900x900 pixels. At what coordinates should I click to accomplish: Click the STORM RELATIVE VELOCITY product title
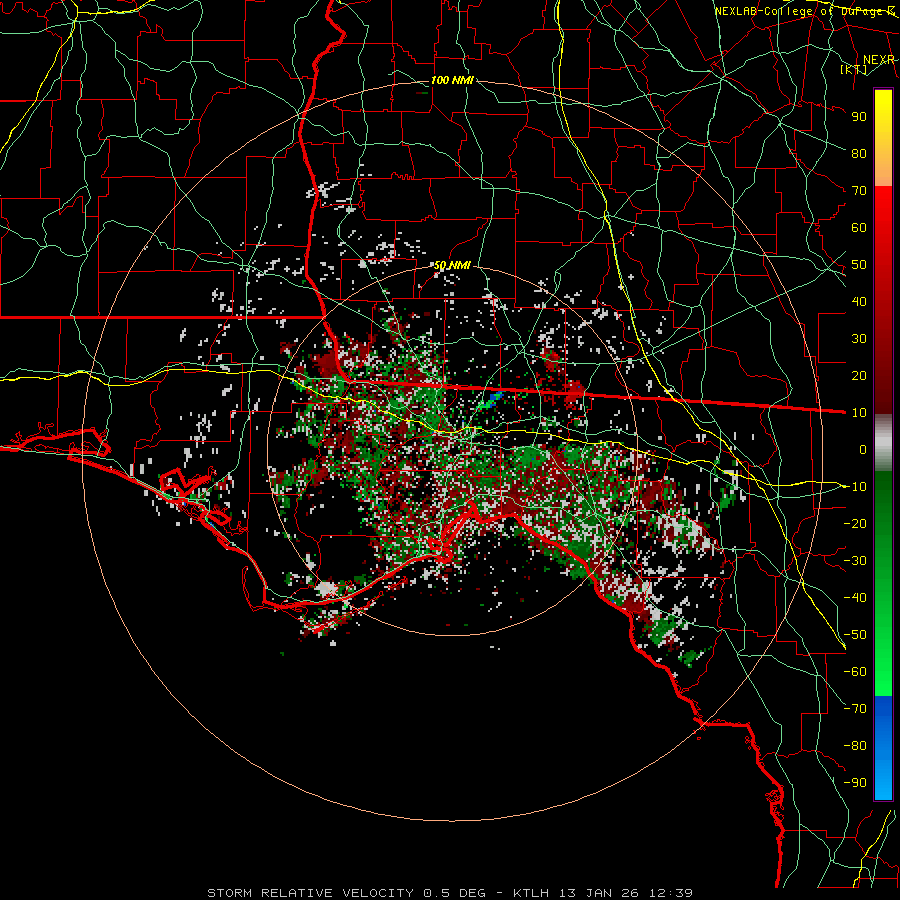(x=310, y=893)
